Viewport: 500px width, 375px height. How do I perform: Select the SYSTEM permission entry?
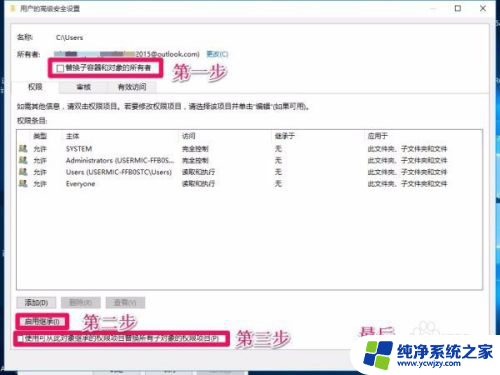tap(249, 149)
